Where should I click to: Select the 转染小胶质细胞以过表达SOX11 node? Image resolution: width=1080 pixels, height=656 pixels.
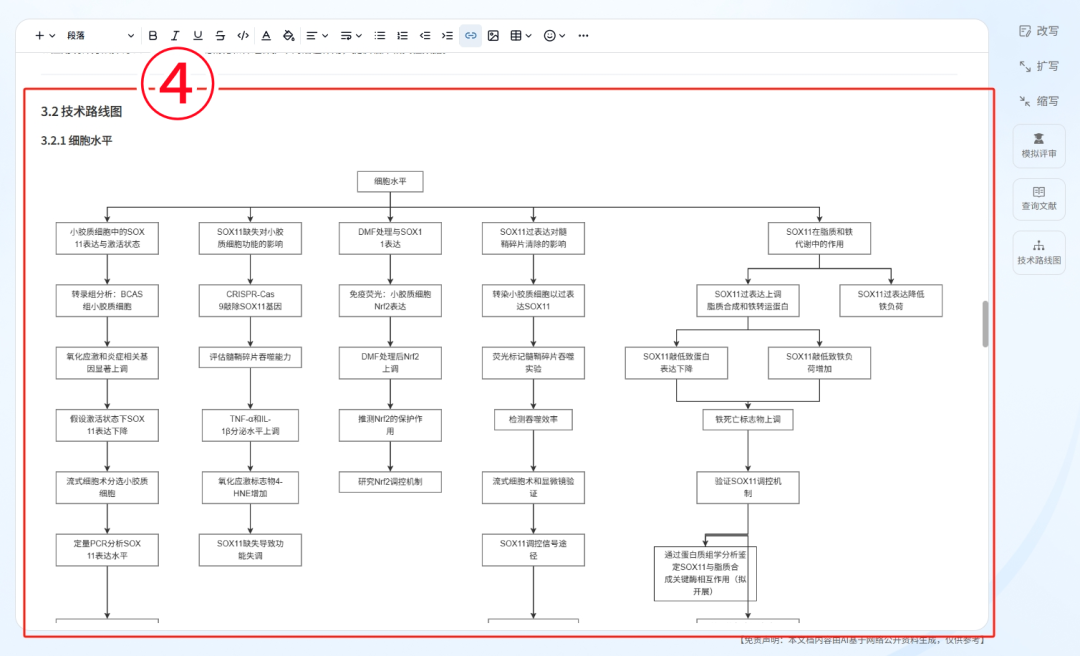[x=533, y=300]
